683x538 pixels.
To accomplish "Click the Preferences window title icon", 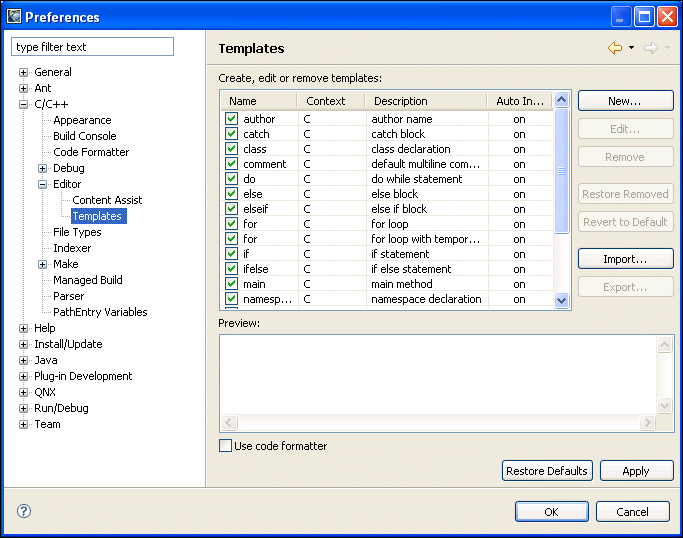I will 13,16.
